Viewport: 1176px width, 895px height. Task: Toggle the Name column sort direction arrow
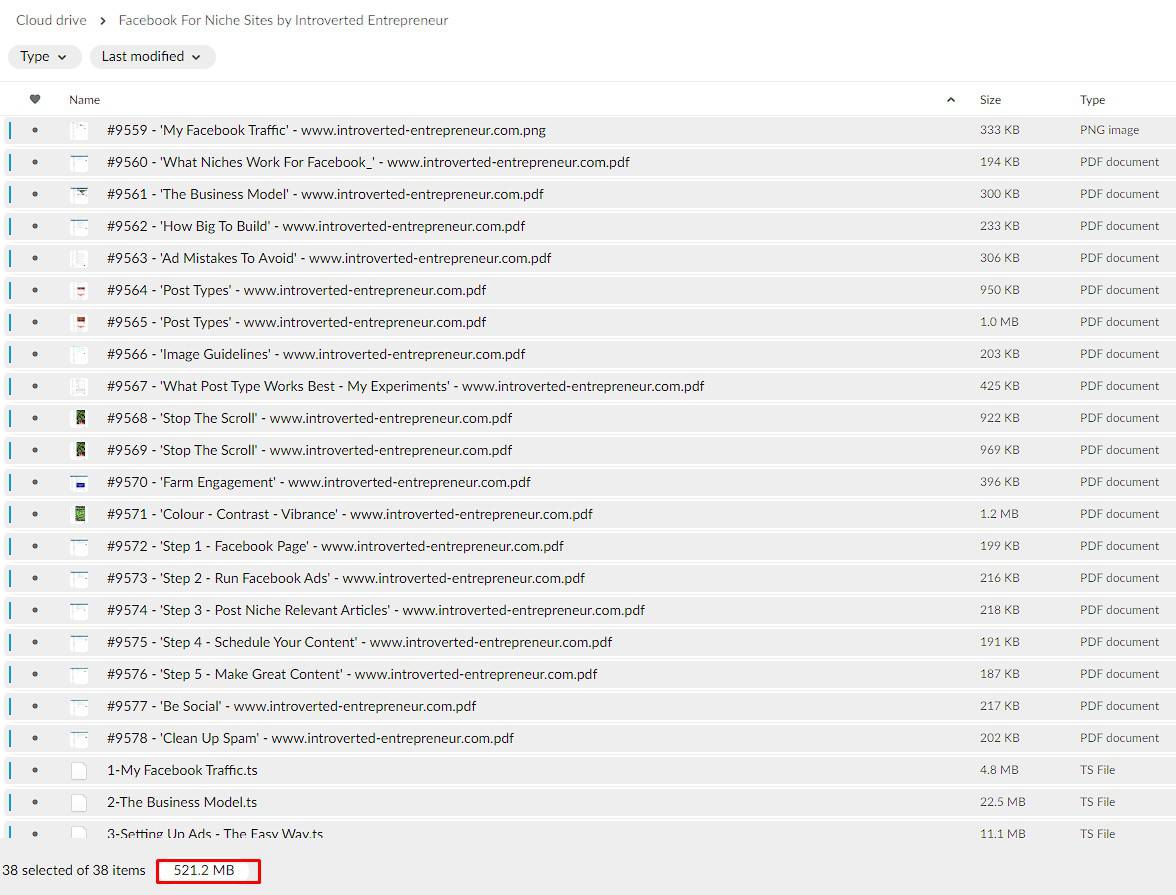point(950,100)
